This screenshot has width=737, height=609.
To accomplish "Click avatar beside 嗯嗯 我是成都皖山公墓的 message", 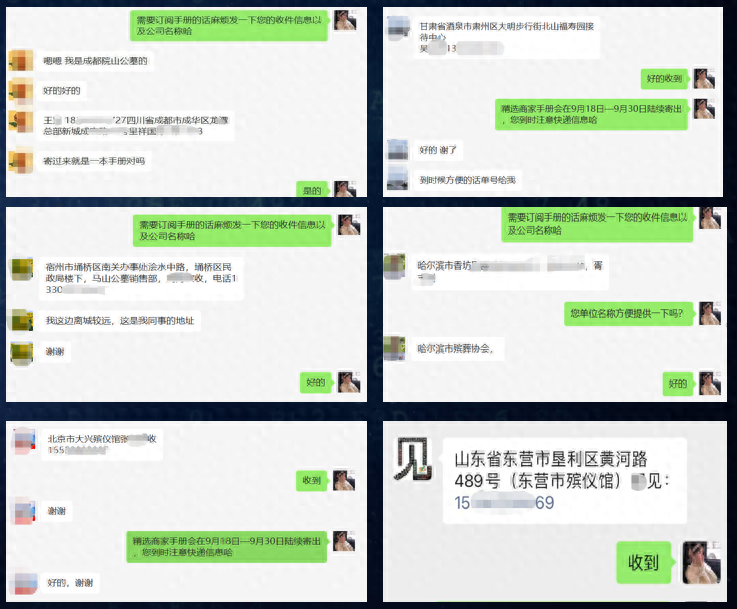I will click(x=21, y=60).
